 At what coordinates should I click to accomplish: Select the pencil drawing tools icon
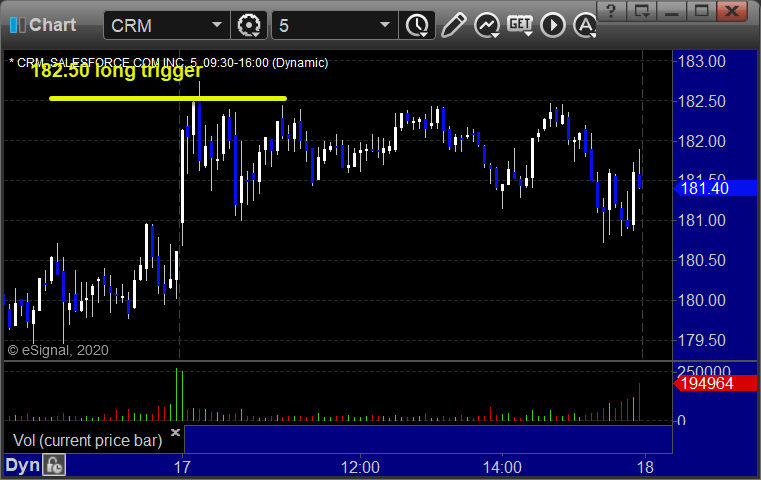point(453,25)
